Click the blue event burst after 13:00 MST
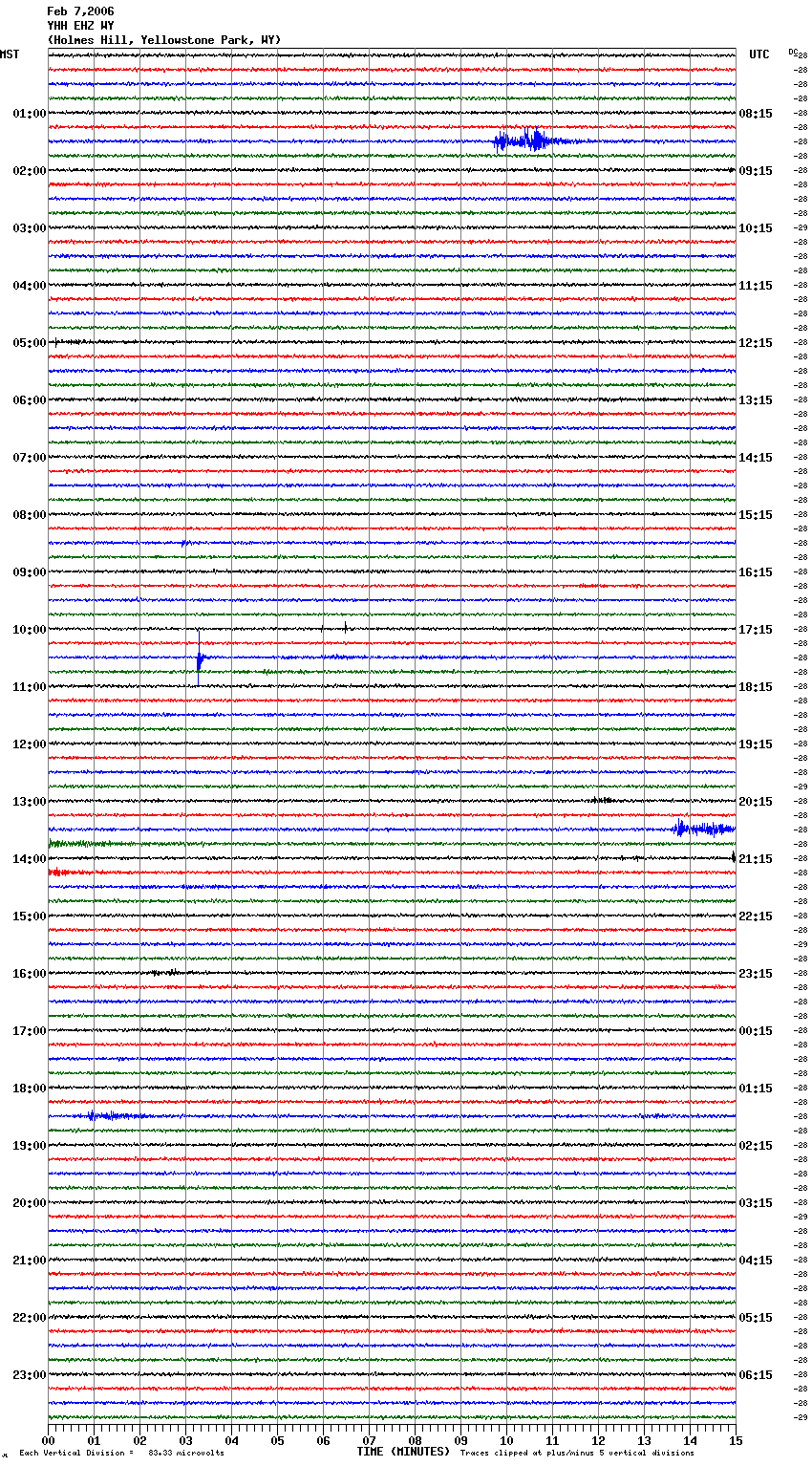The image size is (812, 1466). point(703,829)
